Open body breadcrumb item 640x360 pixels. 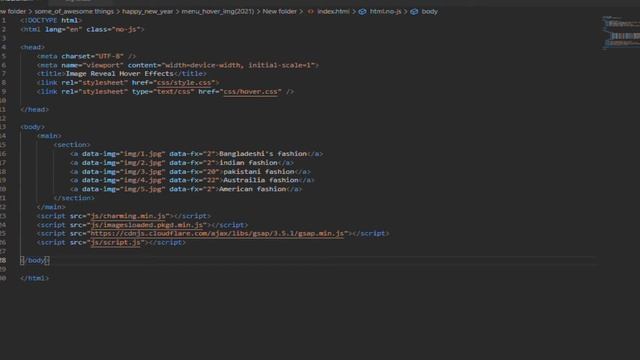429,11
